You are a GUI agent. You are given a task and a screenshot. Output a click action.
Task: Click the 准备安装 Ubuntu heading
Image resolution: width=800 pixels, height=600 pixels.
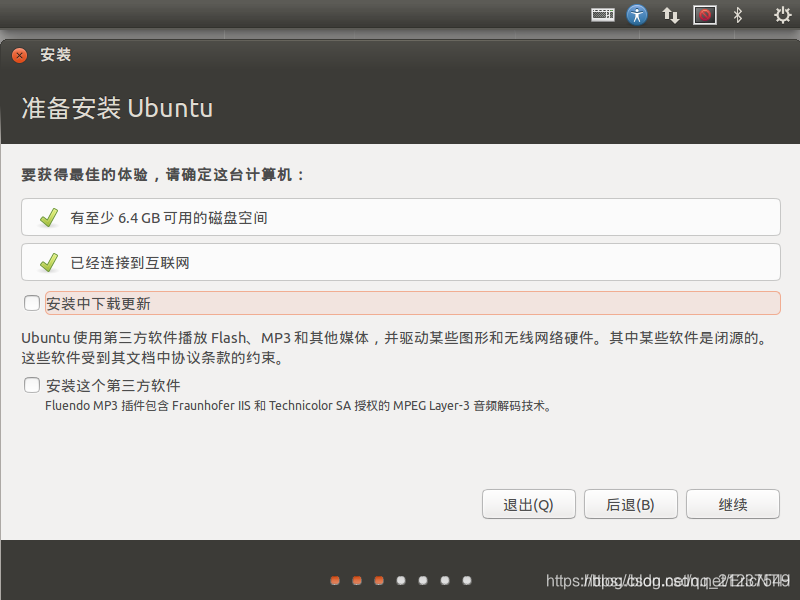click(117, 108)
